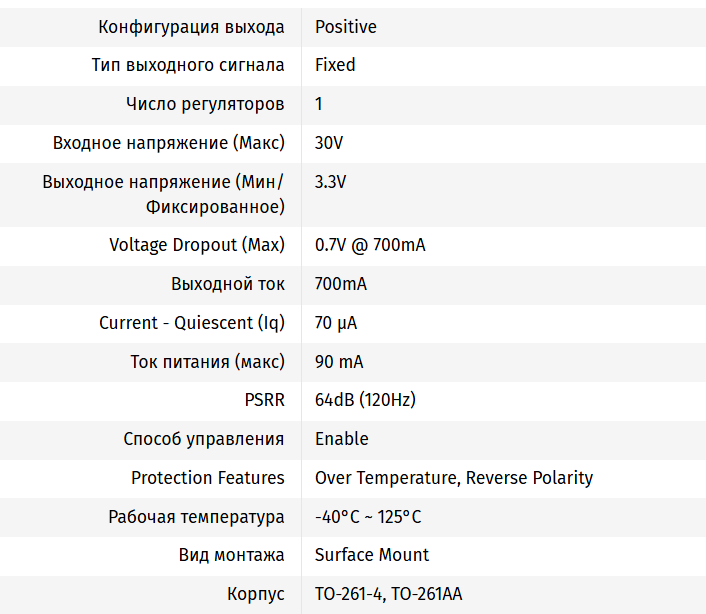Viewport: 706px width, 614px height.
Task: Click the '70 µA' quiescent current value
Action: [x=336, y=323]
